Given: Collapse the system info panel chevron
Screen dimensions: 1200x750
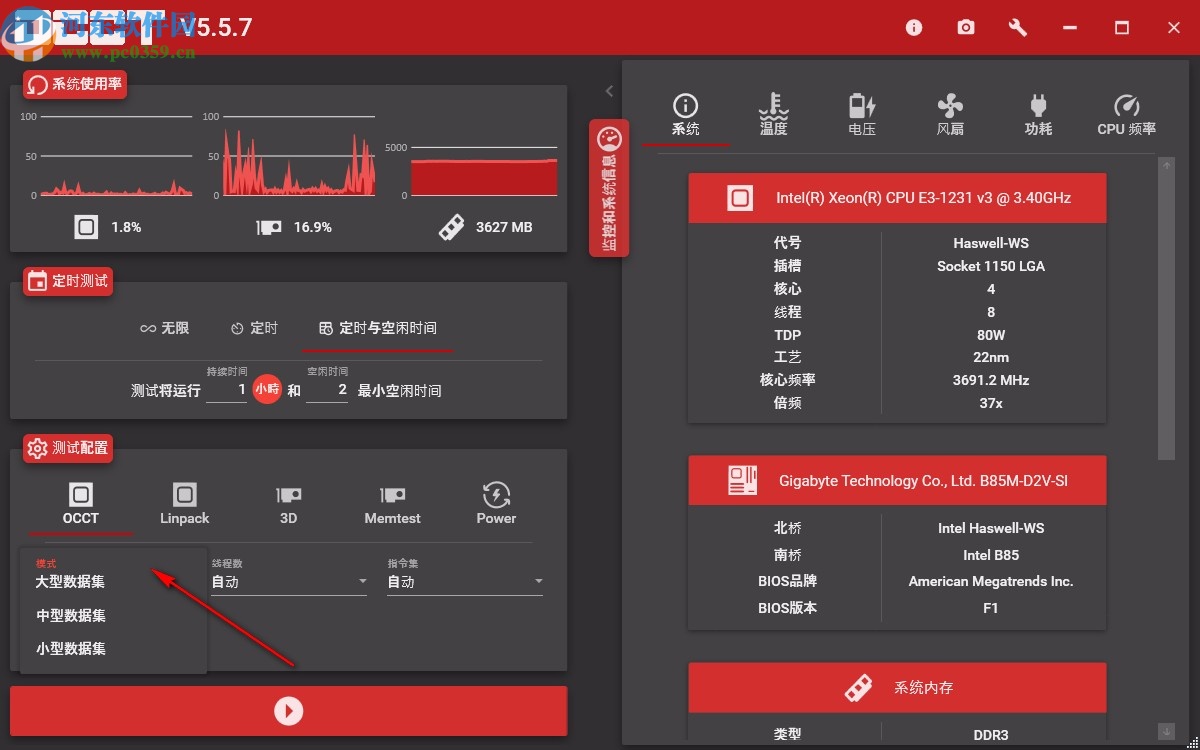Looking at the screenshot, I should pos(610,90).
